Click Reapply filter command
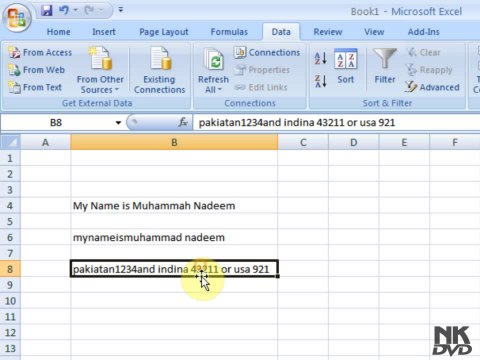Image resolution: width=480 pixels, height=360 pixels. pos(429,70)
